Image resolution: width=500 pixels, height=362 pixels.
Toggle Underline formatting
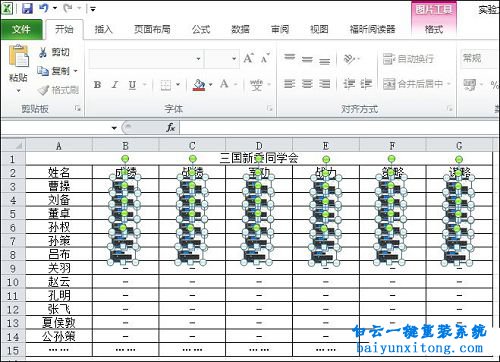pyautogui.click(x=132, y=85)
